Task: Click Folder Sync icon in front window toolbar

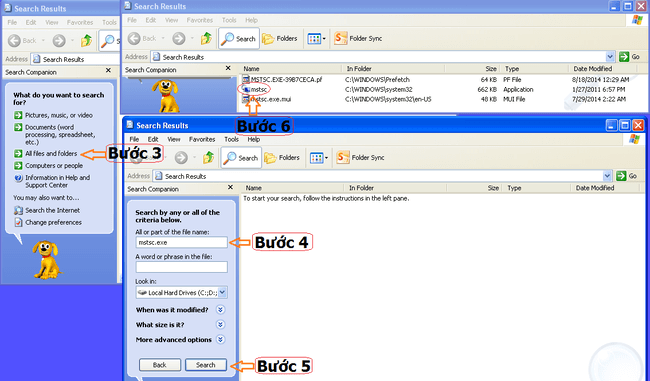Action: [342, 158]
